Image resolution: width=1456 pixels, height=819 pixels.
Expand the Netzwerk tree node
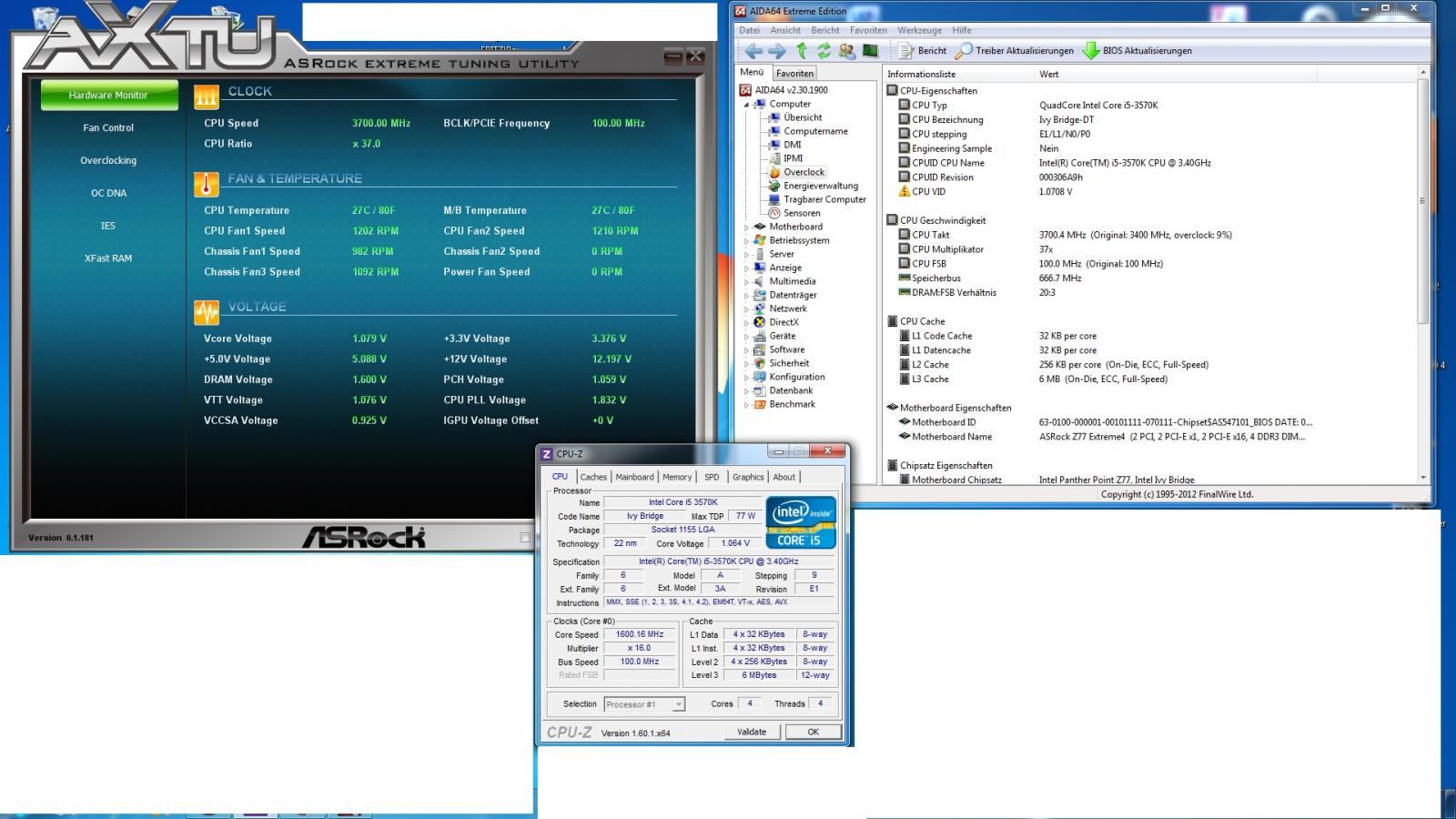coord(747,309)
